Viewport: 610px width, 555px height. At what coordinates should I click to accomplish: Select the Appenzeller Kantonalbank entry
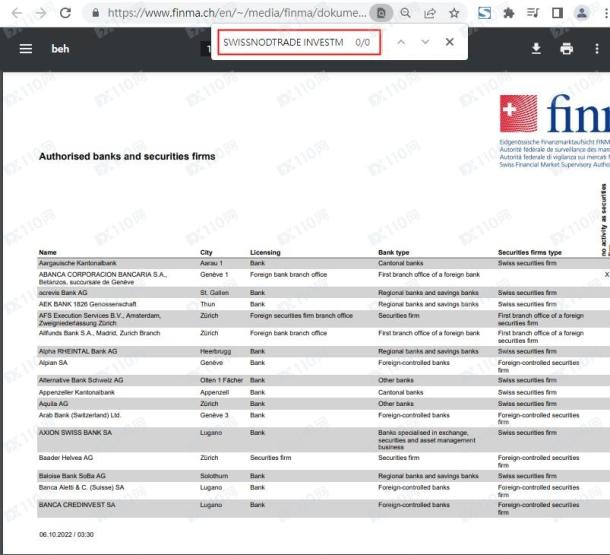click(77, 392)
